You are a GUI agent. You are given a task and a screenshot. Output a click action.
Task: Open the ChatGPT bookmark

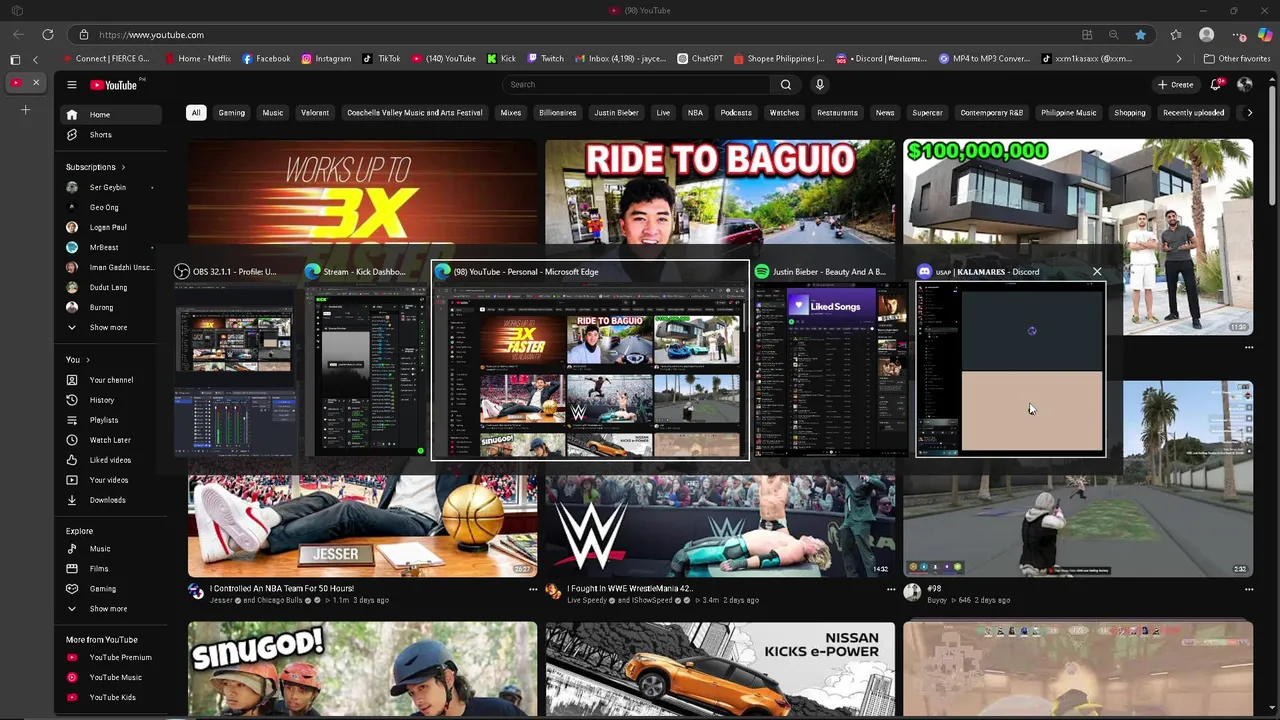[x=700, y=59]
